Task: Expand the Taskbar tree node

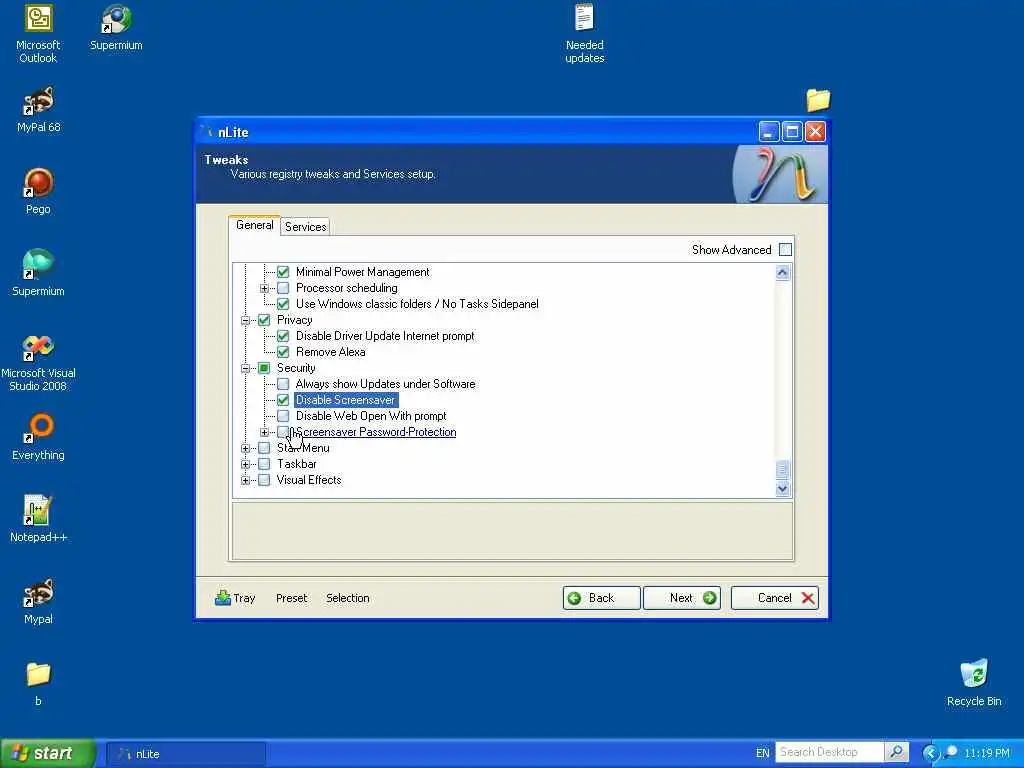Action: pyautogui.click(x=245, y=464)
